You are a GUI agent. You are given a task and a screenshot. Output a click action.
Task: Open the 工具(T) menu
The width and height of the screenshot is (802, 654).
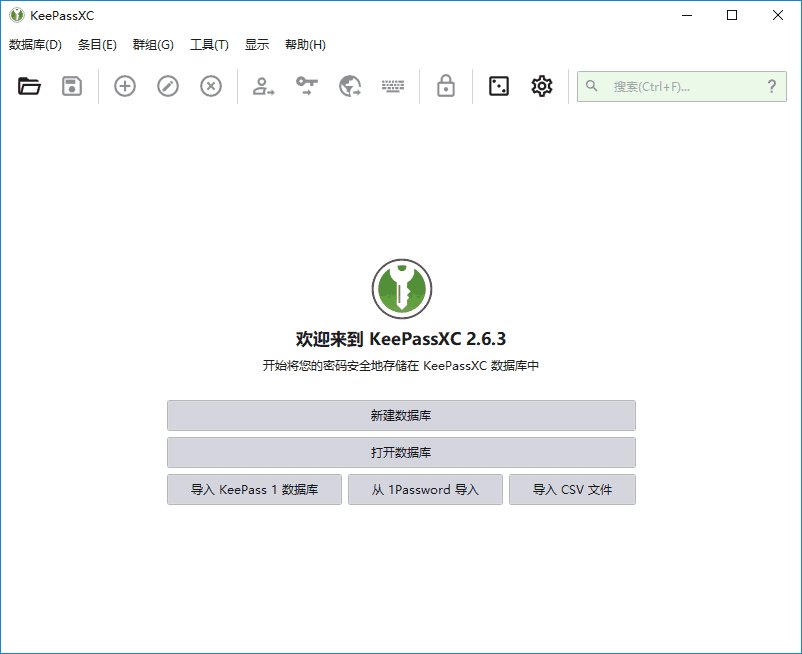pyautogui.click(x=210, y=44)
